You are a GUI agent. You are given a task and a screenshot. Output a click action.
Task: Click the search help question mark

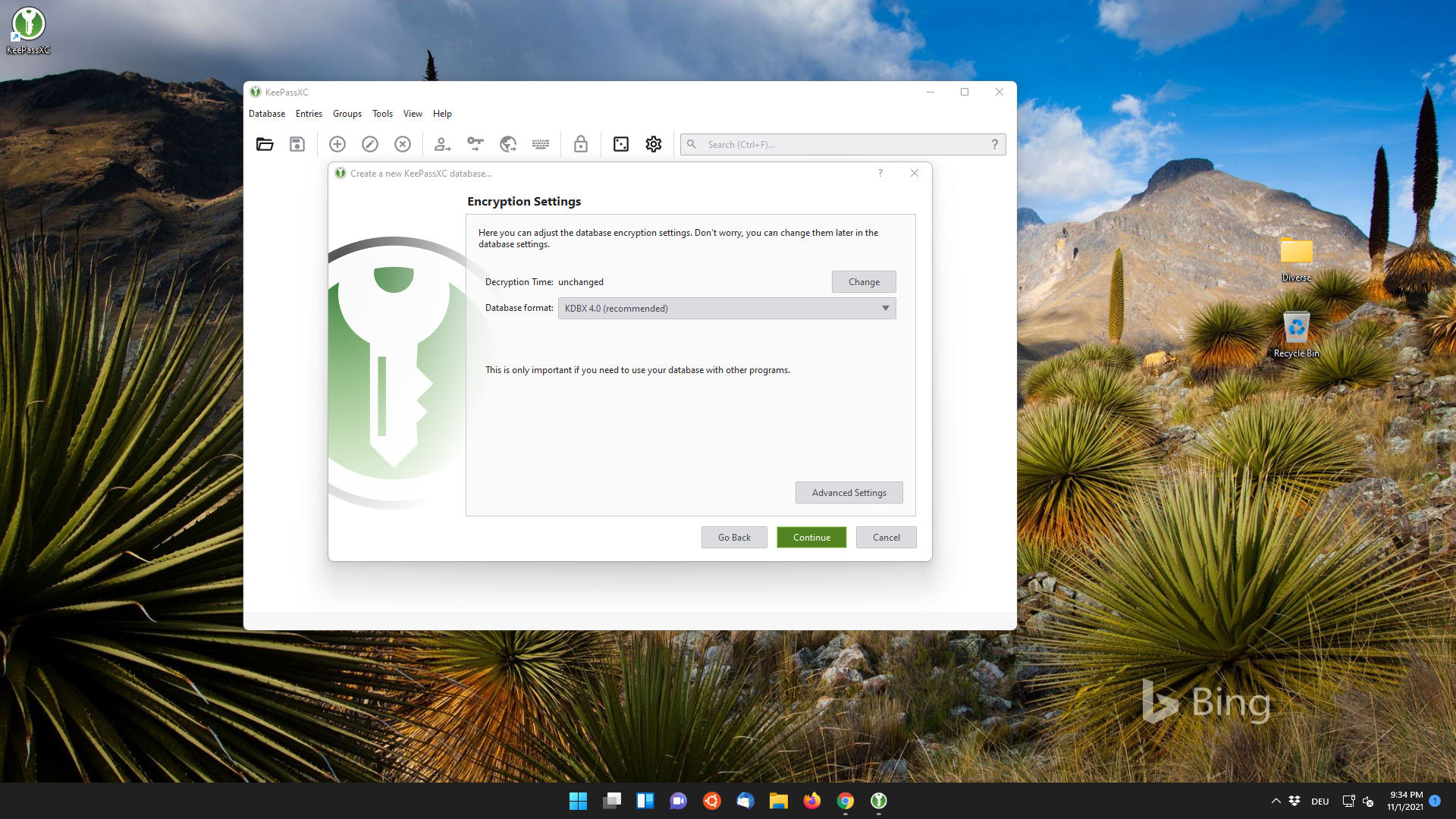click(x=995, y=144)
